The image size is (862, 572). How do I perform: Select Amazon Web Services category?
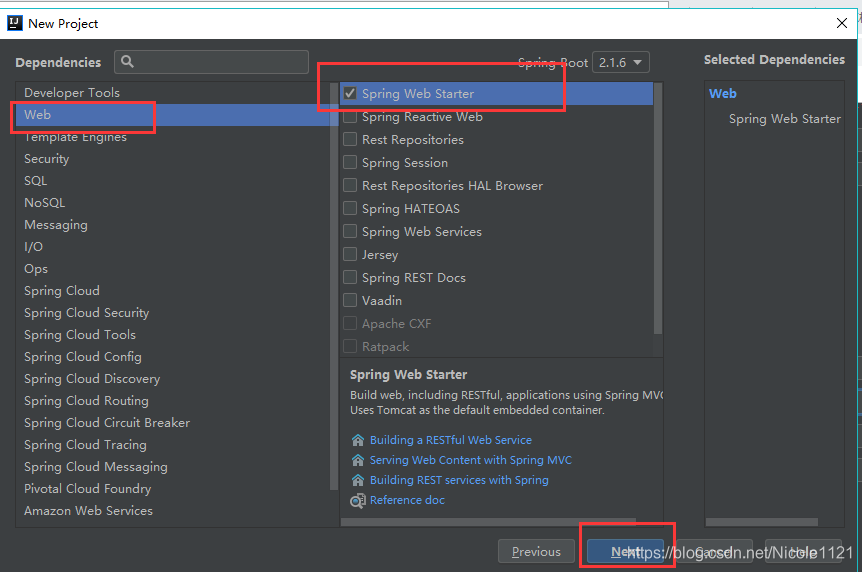coord(173,511)
